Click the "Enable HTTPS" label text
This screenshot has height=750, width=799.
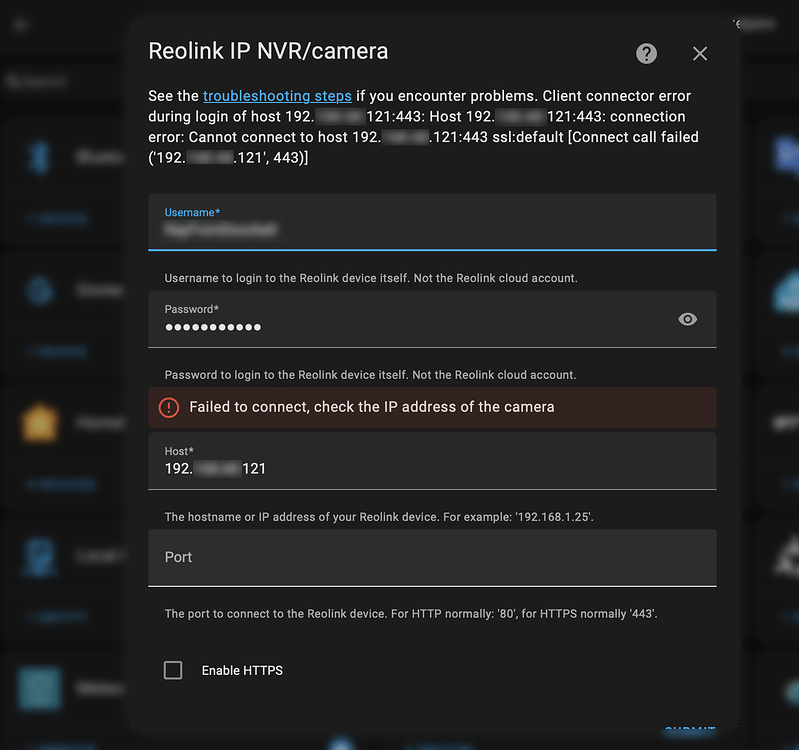(x=242, y=670)
